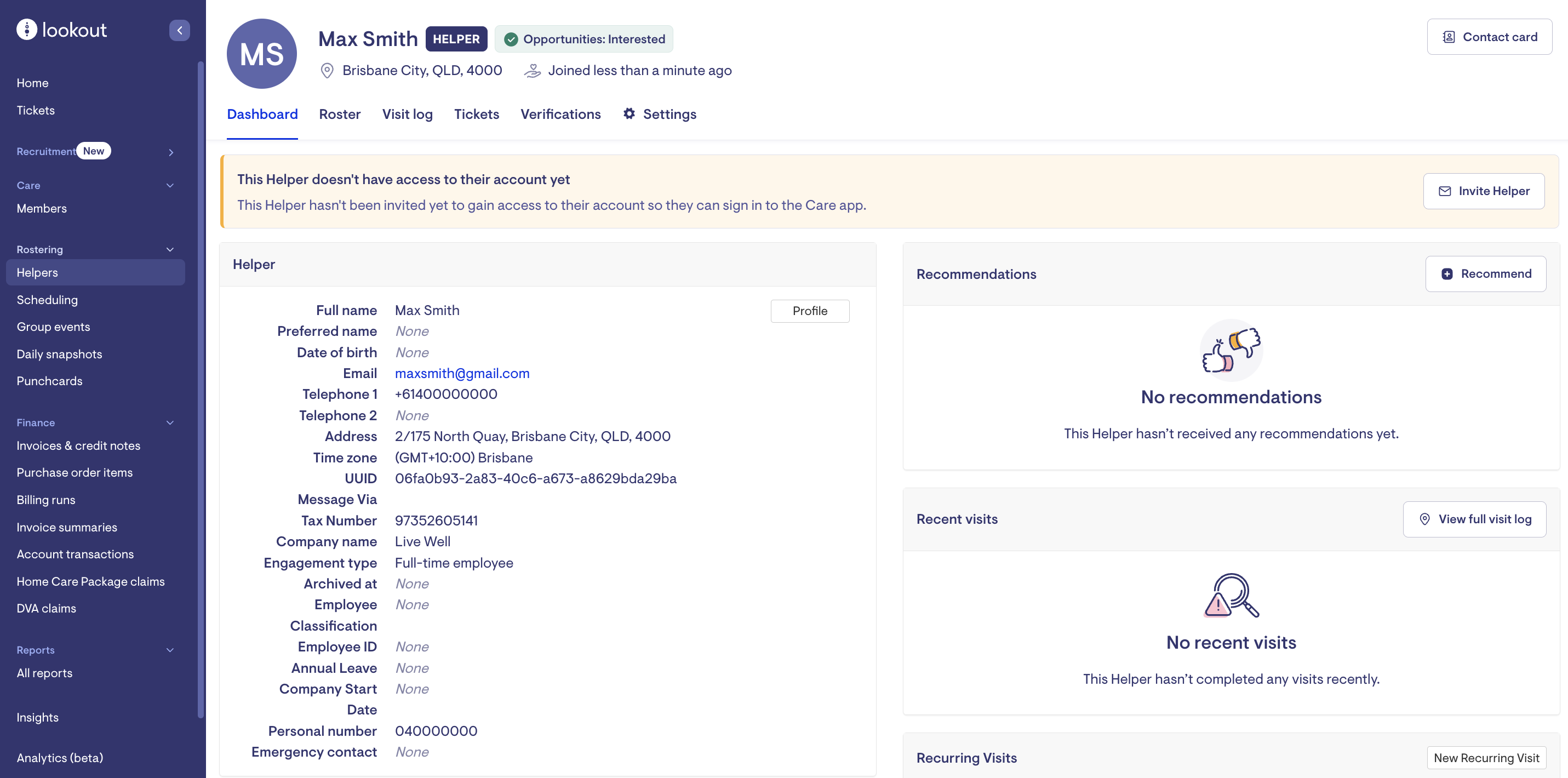
Task: Expand the Recruitment section chevron
Action: click(x=171, y=152)
